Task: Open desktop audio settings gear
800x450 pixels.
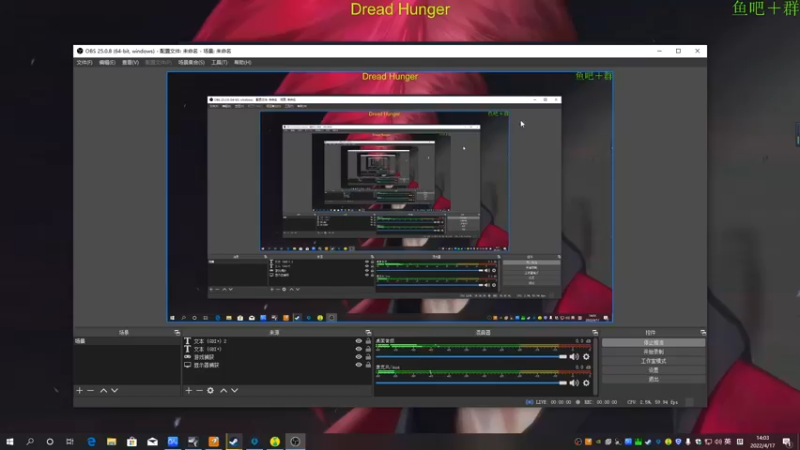Action: (x=586, y=357)
